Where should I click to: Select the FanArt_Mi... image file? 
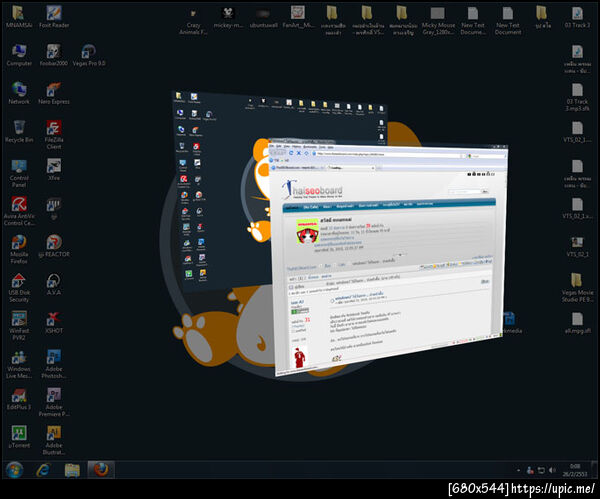[298, 17]
